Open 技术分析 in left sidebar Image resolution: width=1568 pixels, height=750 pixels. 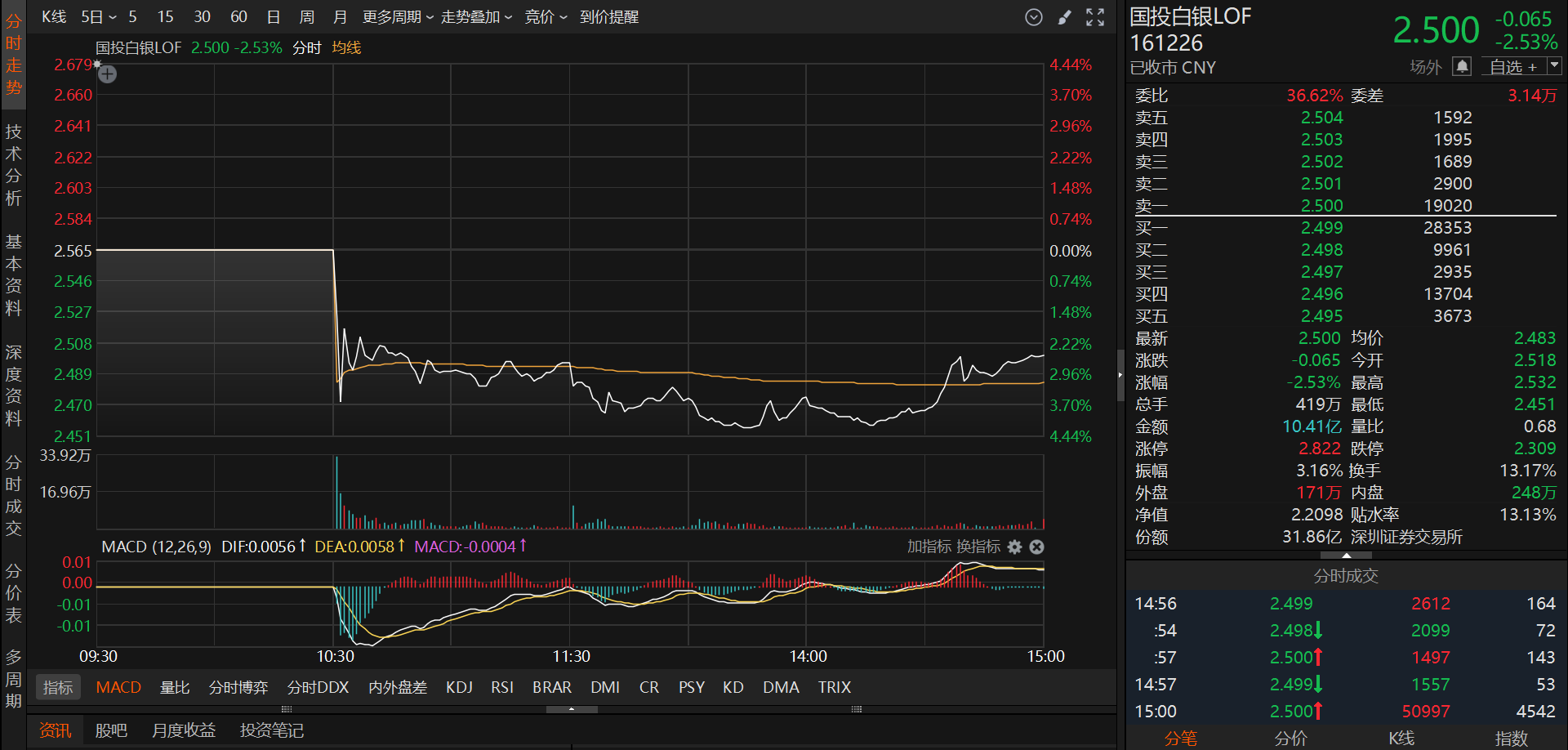point(13,165)
